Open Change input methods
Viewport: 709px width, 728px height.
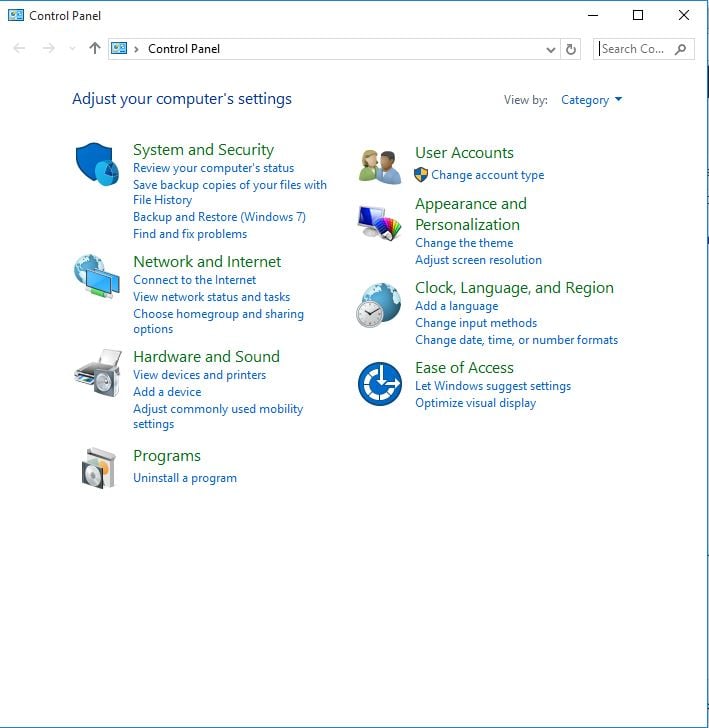(x=476, y=323)
